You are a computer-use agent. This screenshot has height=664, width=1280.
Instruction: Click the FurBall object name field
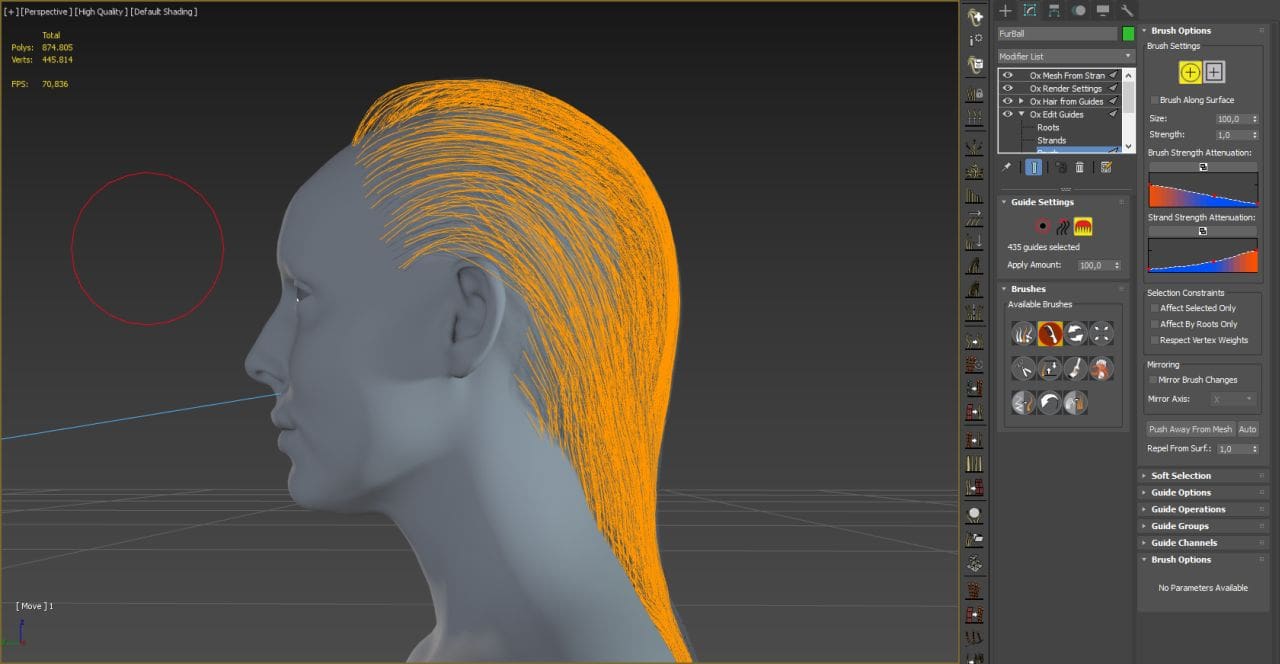coord(1058,34)
